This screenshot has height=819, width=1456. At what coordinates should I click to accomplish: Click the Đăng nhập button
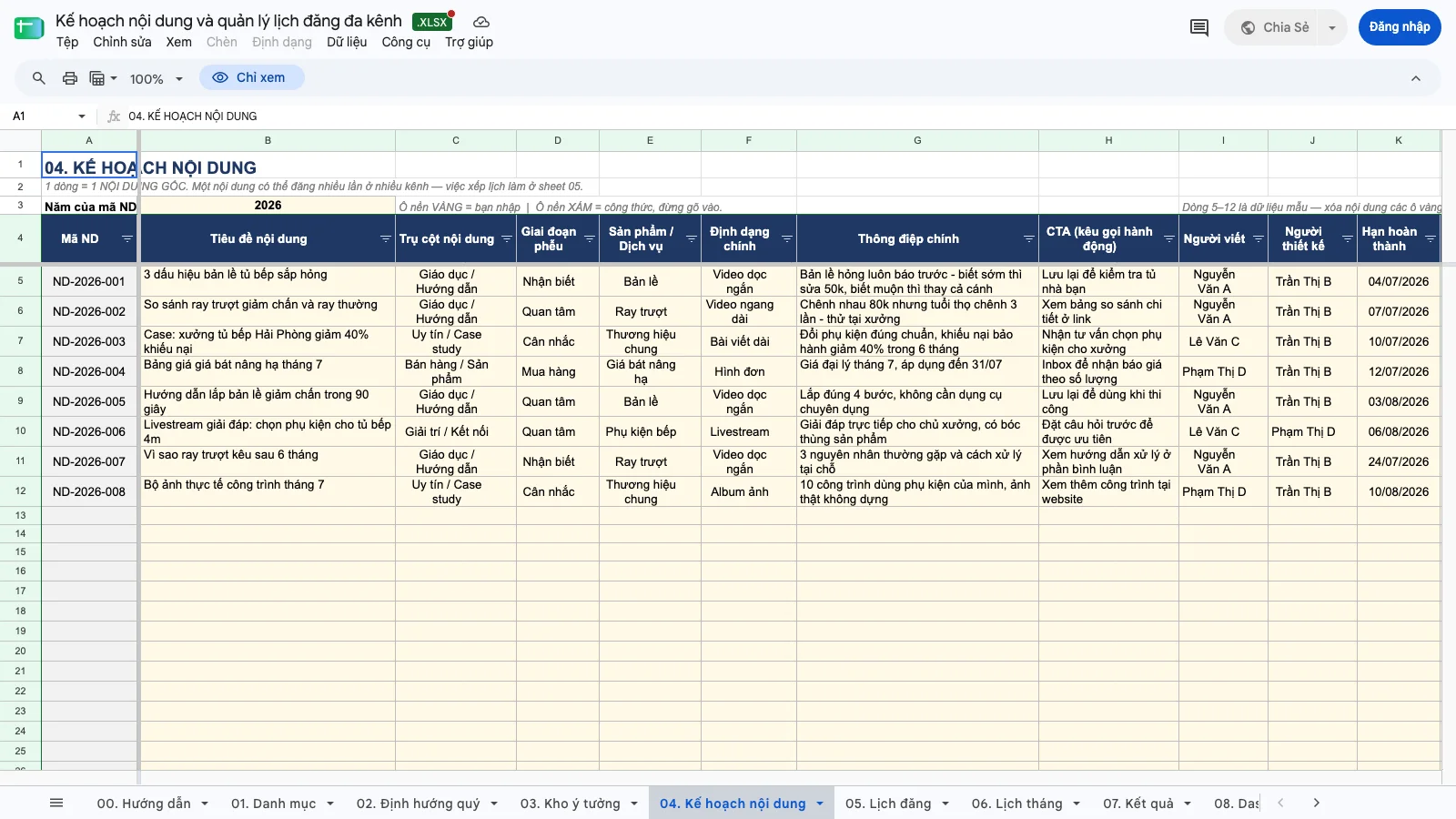pos(1400,27)
